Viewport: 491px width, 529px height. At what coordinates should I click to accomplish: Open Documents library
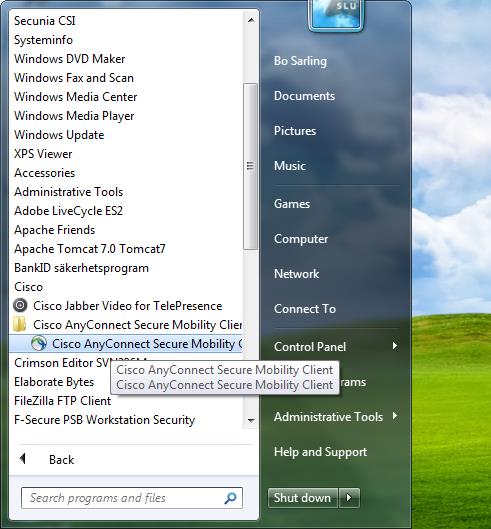304,96
